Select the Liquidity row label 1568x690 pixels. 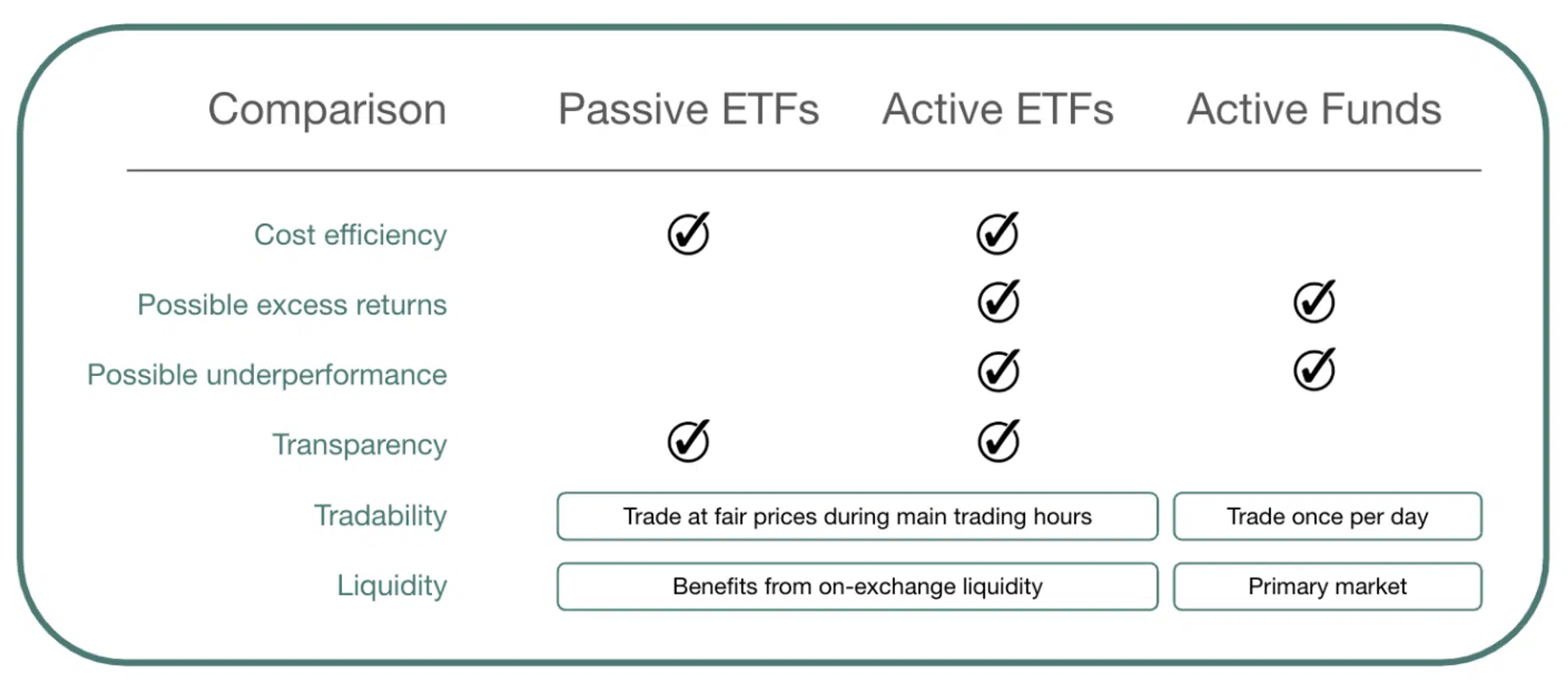[392, 585]
